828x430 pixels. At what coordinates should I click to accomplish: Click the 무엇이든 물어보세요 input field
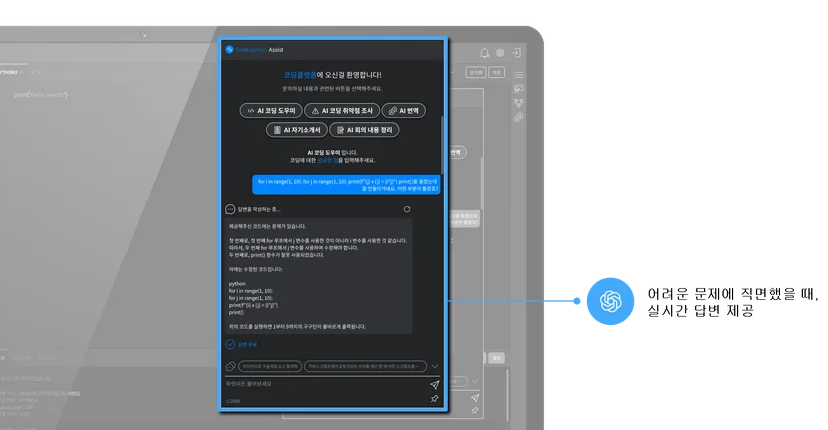(325, 384)
